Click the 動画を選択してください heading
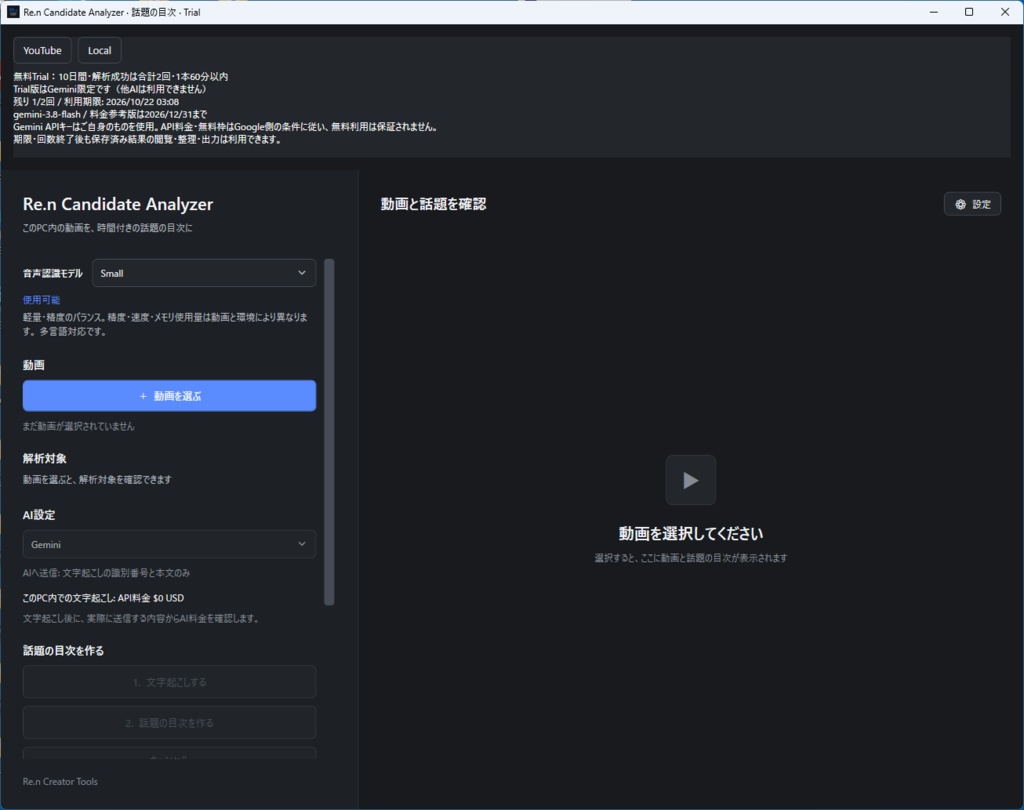This screenshot has height=810, width=1024. (690, 534)
